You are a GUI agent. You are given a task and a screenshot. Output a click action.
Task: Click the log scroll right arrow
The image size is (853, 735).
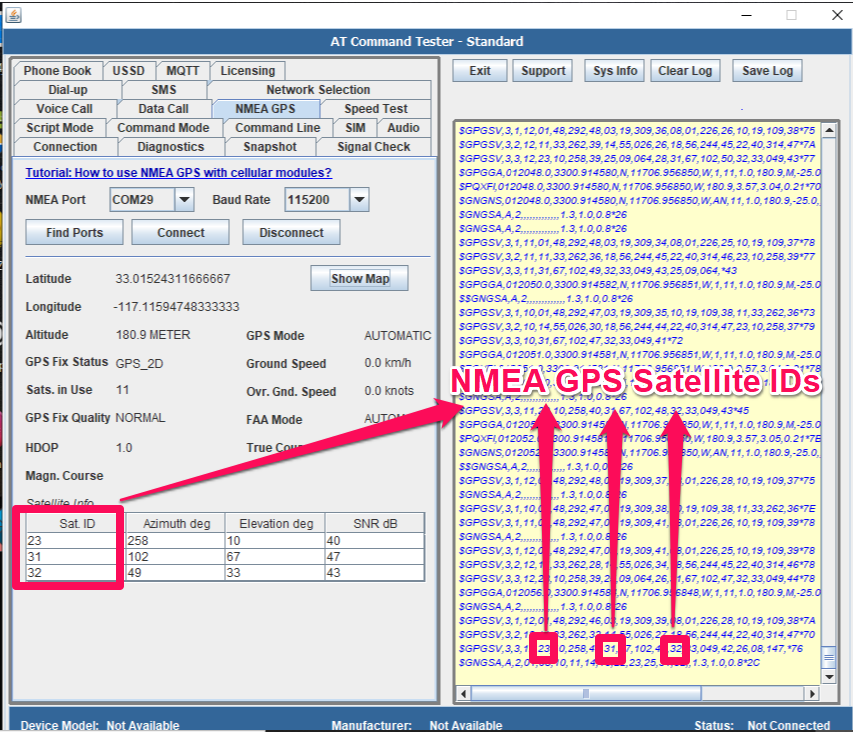tap(812, 694)
